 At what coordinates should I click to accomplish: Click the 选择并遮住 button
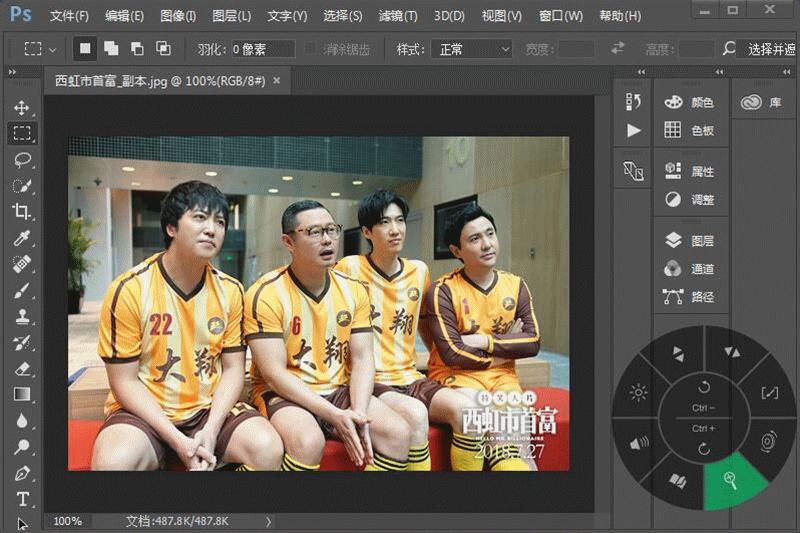point(770,49)
